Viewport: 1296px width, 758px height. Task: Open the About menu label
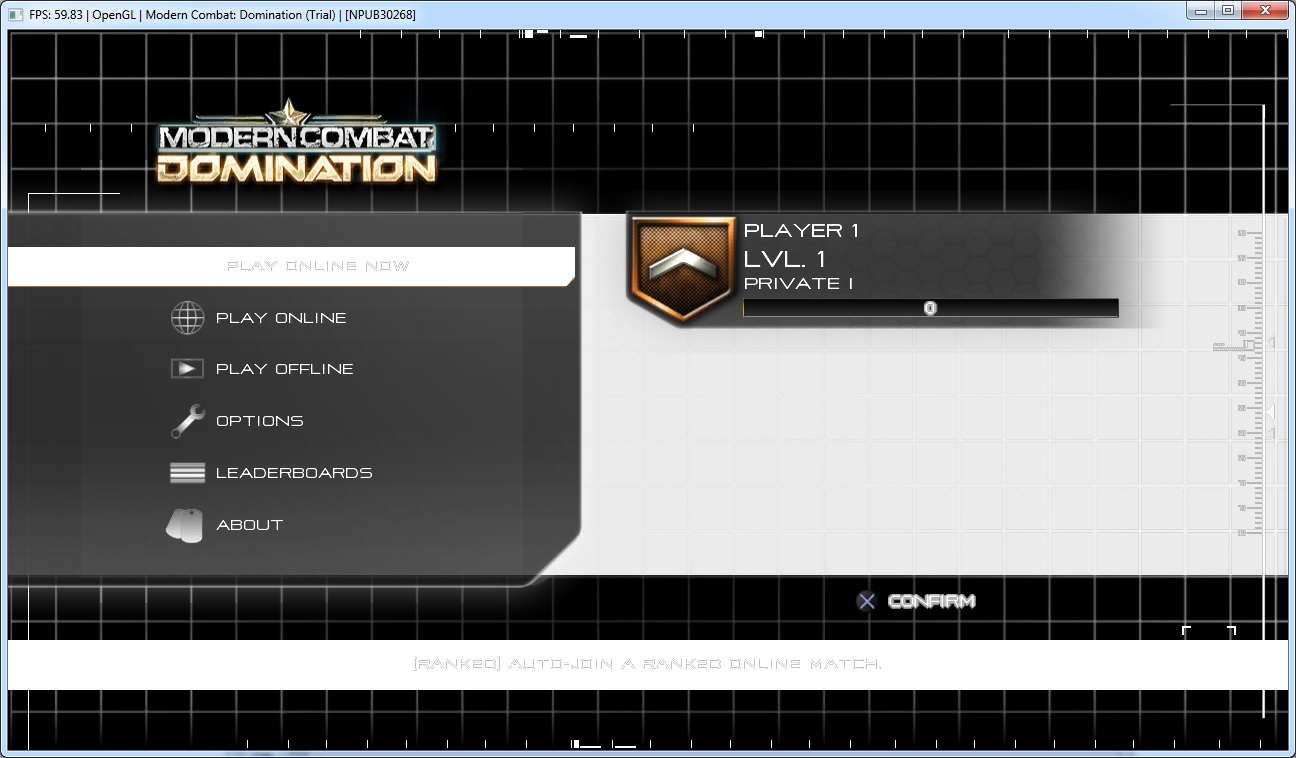249,525
